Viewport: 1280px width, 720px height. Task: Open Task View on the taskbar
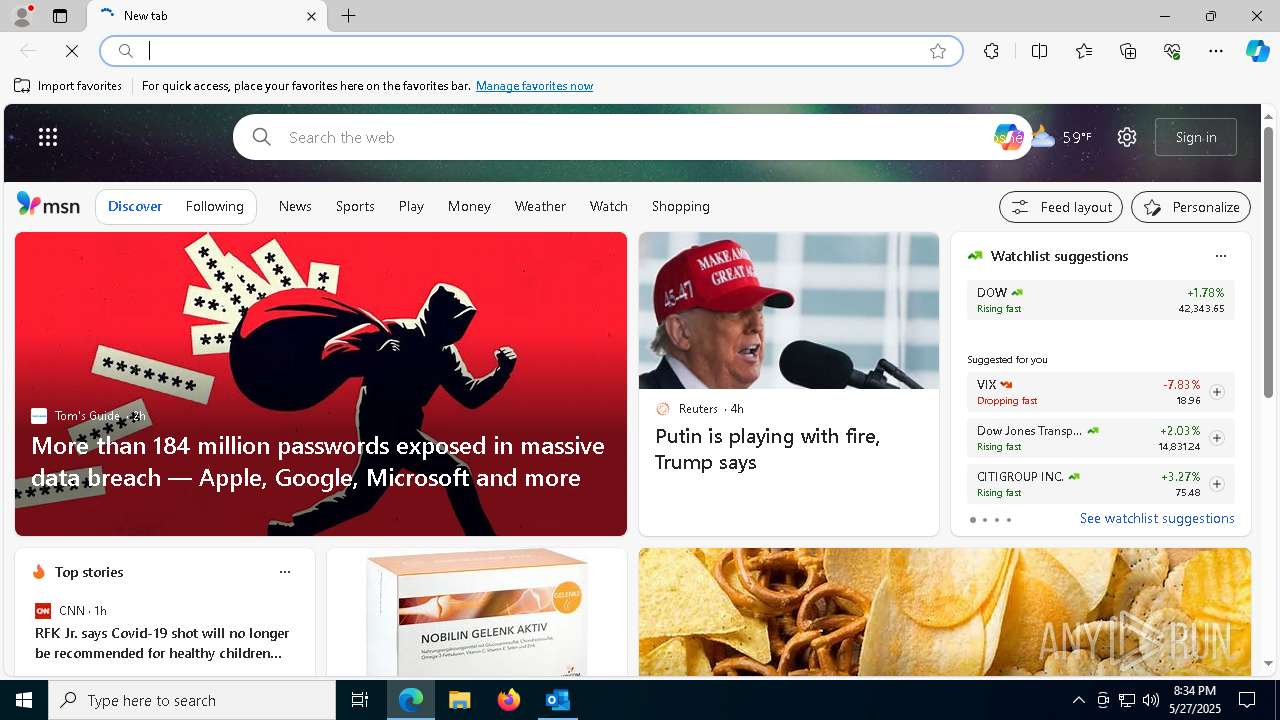[360, 700]
